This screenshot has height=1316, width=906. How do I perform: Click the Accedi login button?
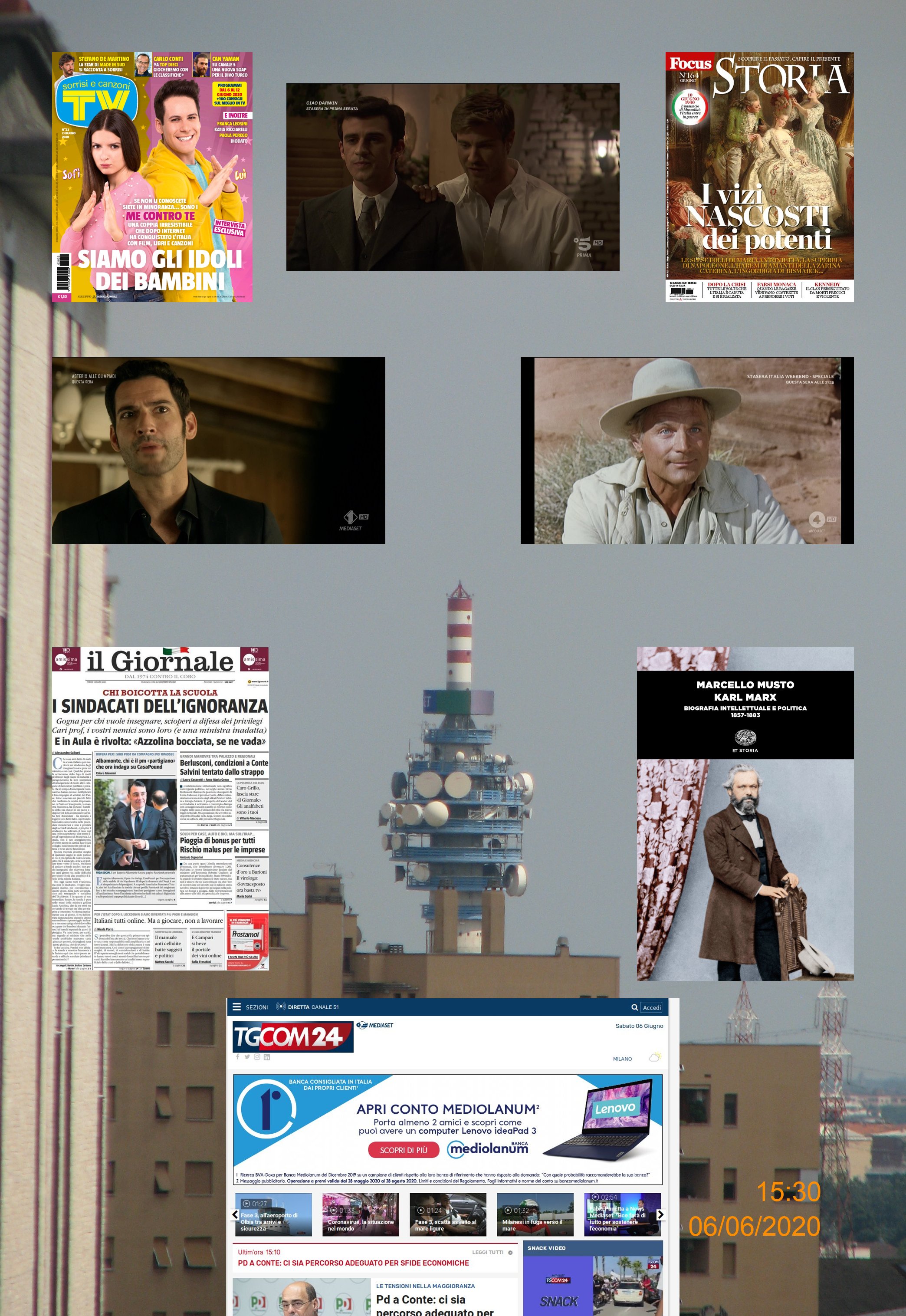point(652,1007)
